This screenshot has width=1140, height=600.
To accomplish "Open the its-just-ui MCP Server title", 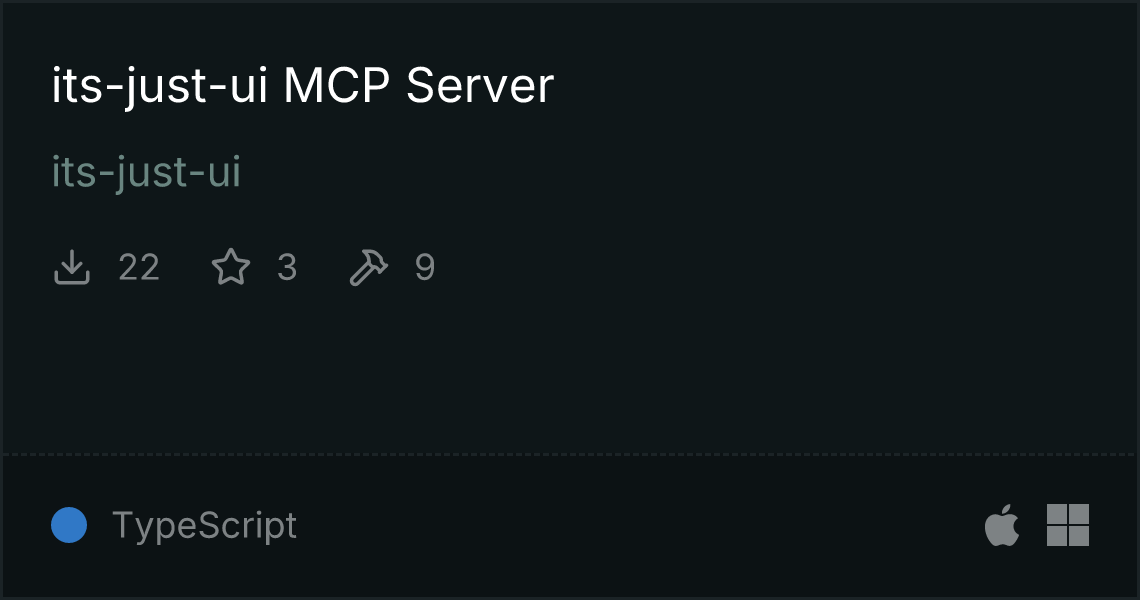I will [302, 87].
